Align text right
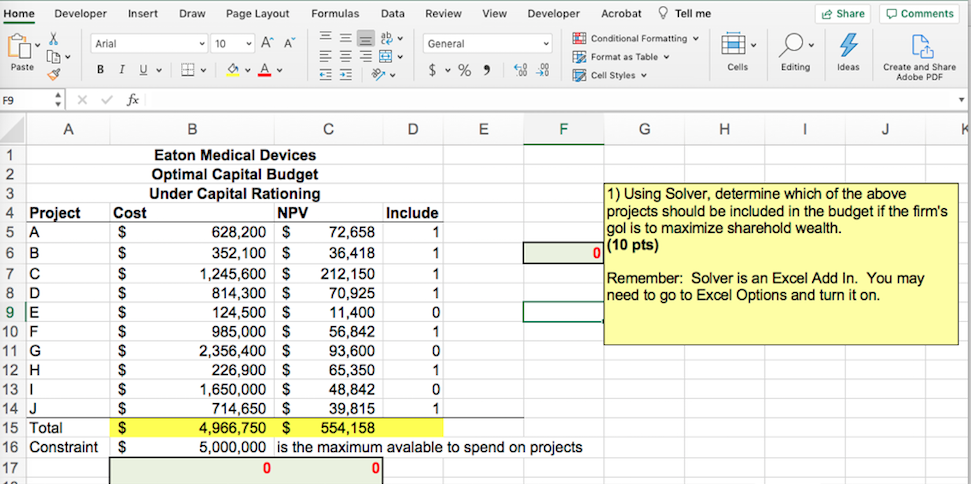The width and height of the screenshot is (971, 484). click(367, 57)
